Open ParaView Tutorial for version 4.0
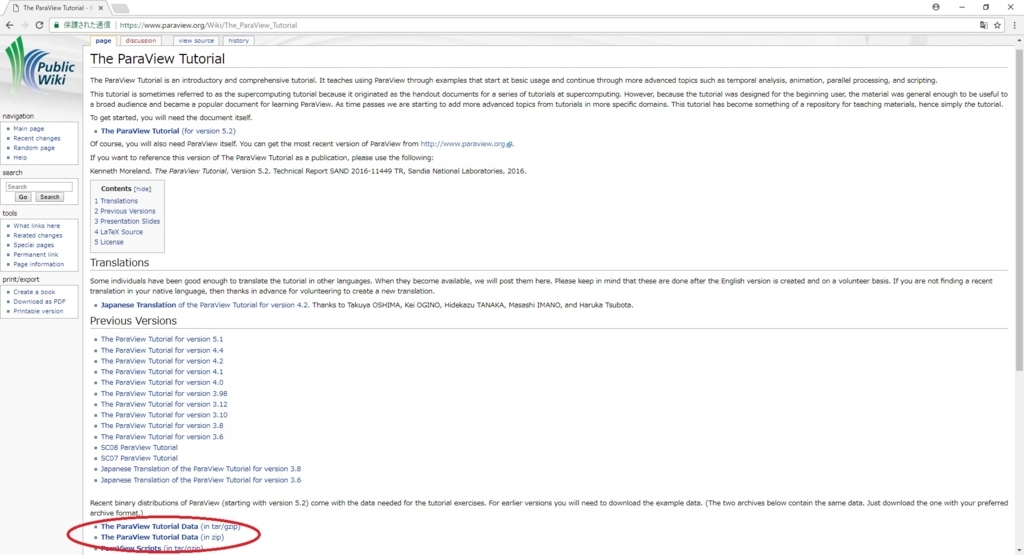Viewport: 1024px width, 555px height. 161,383
